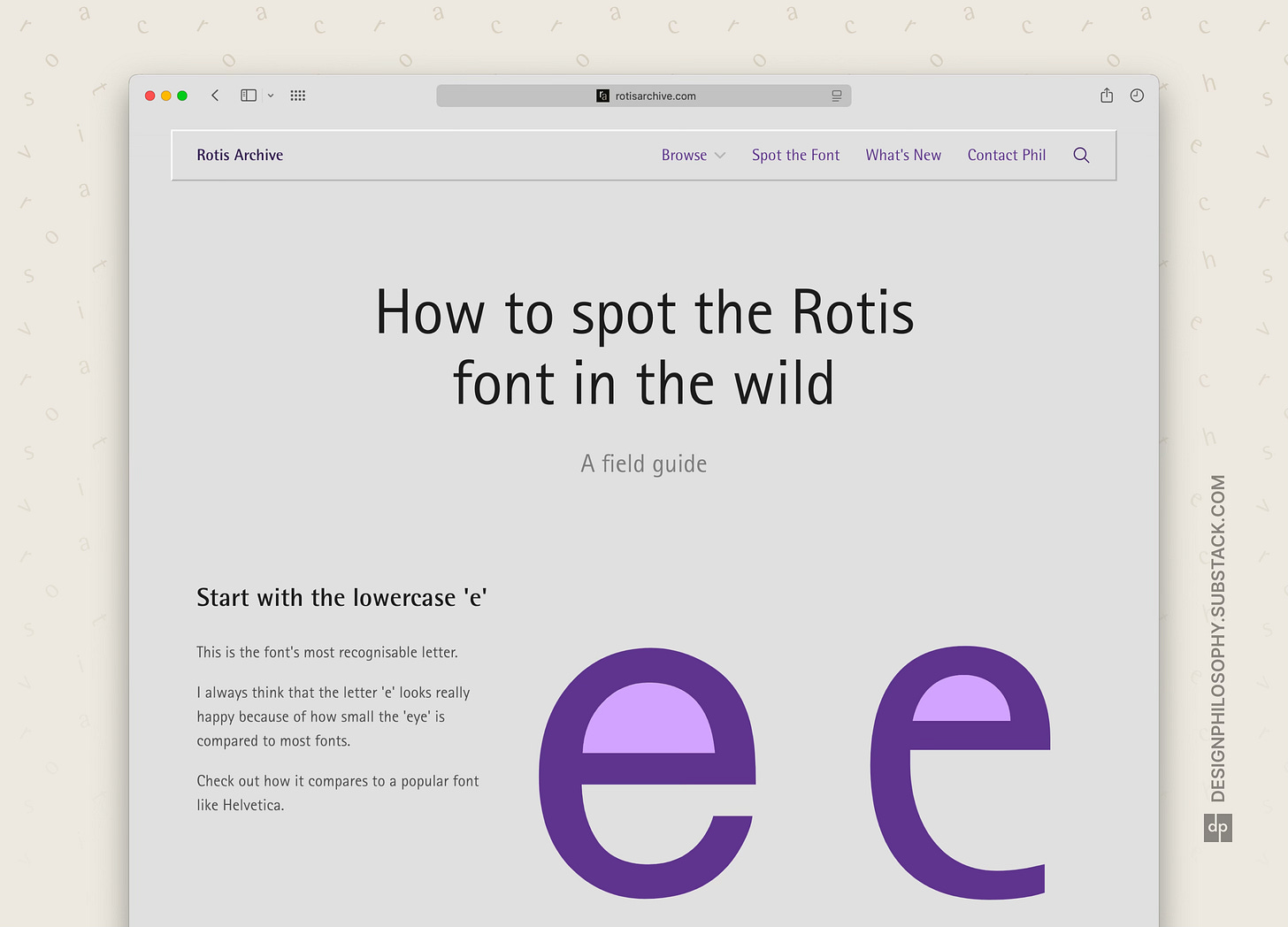Open the Rotis Archive home link
This screenshot has height=927, width=1288.
tap(240, 155)
